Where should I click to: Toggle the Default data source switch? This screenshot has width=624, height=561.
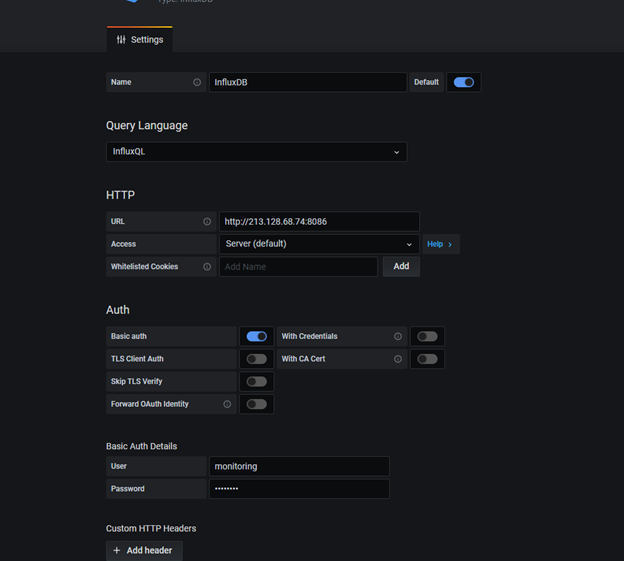point(464,82)
